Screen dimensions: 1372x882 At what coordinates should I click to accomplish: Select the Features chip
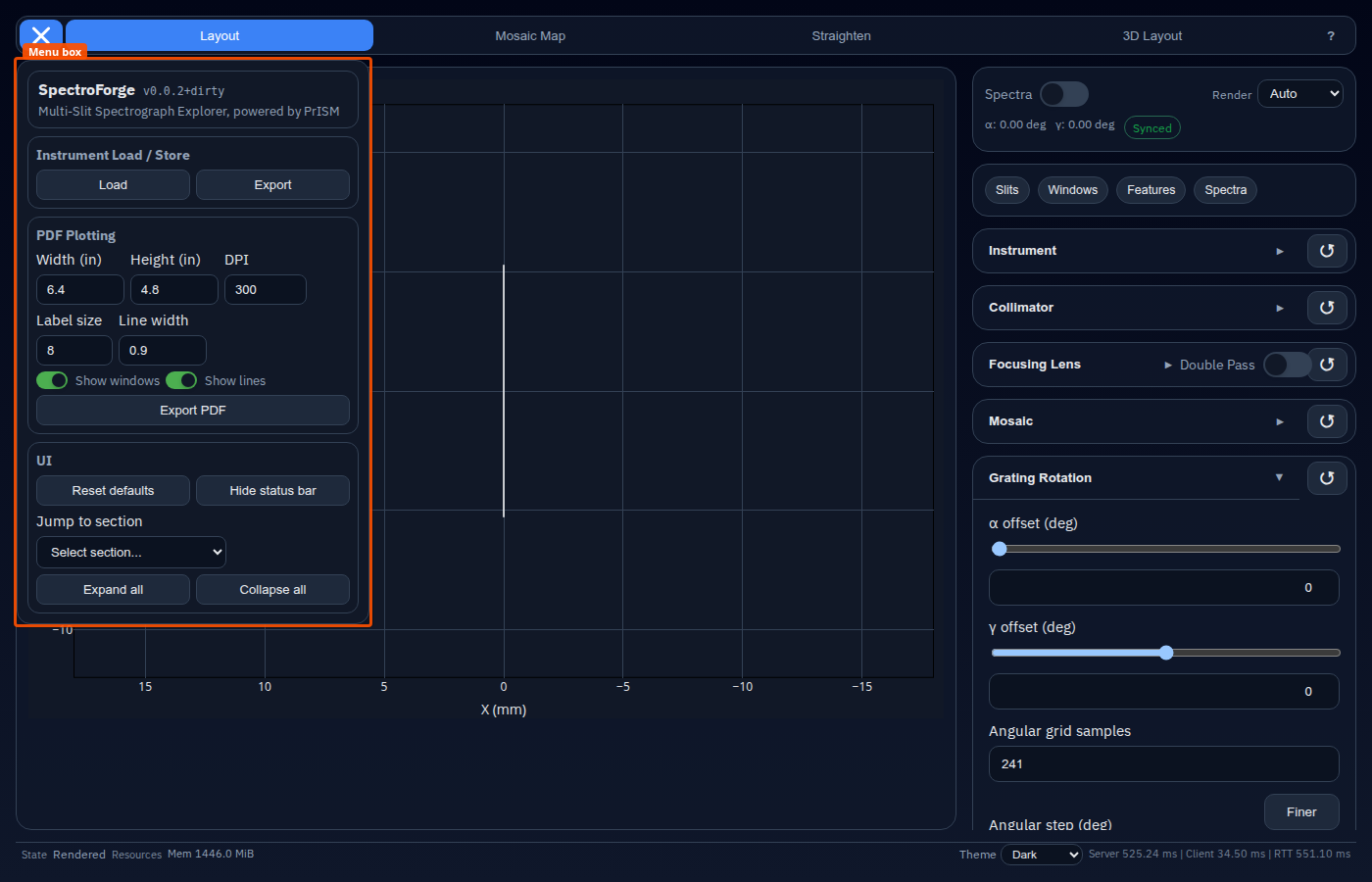[1151, 190]
